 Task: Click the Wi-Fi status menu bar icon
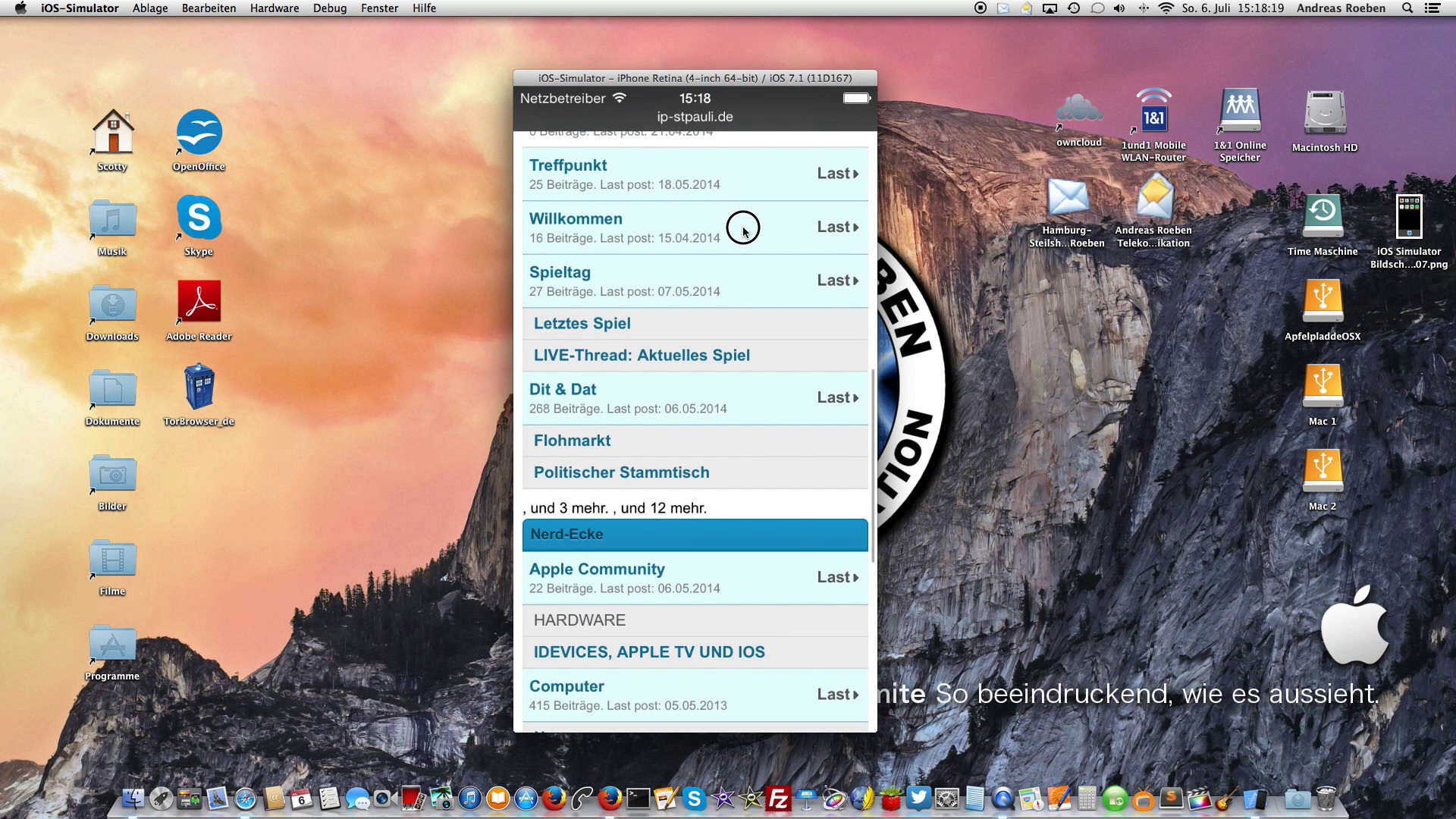[x=1166, y=8]
